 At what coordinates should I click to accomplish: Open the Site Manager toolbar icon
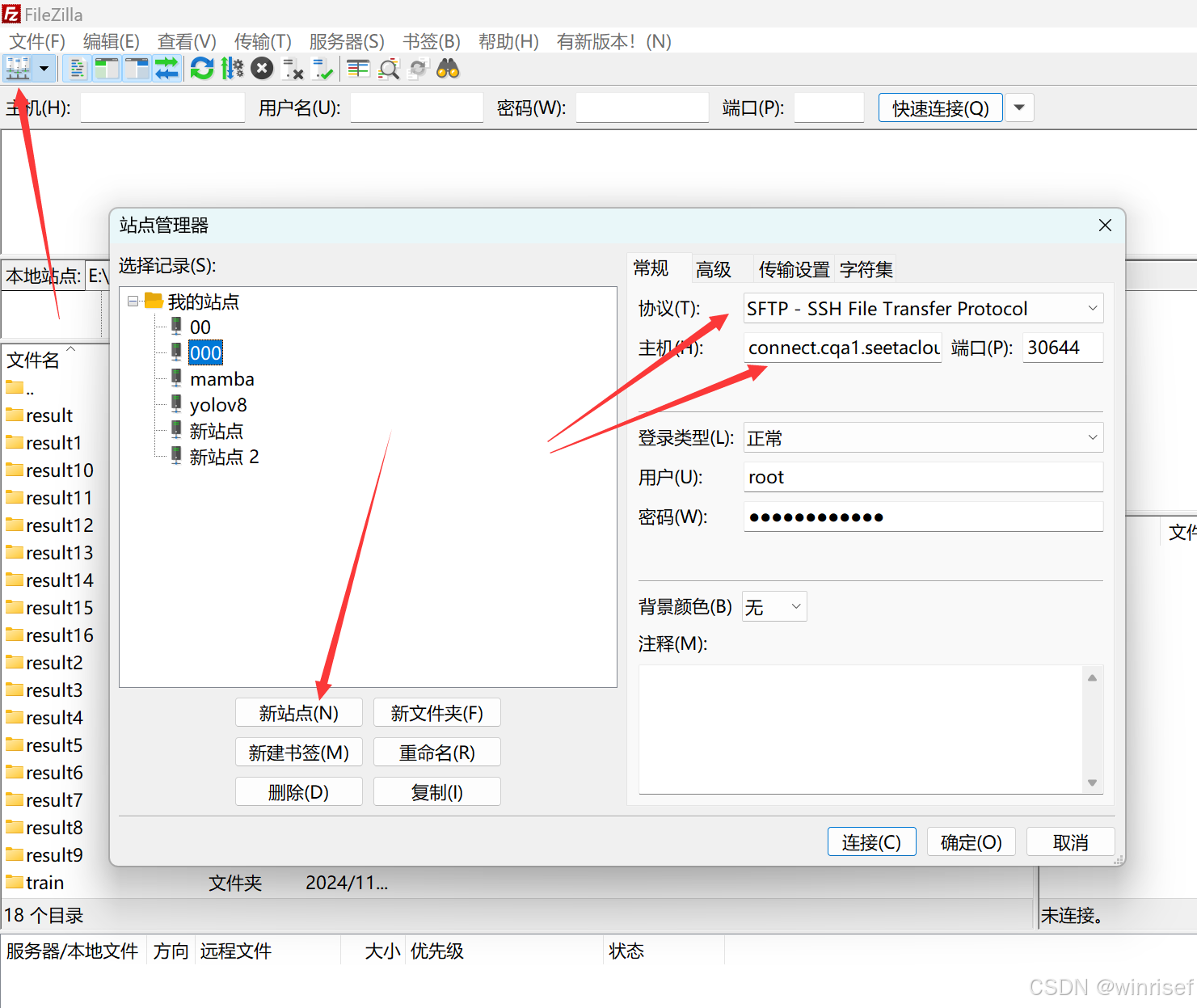(18, 69)
